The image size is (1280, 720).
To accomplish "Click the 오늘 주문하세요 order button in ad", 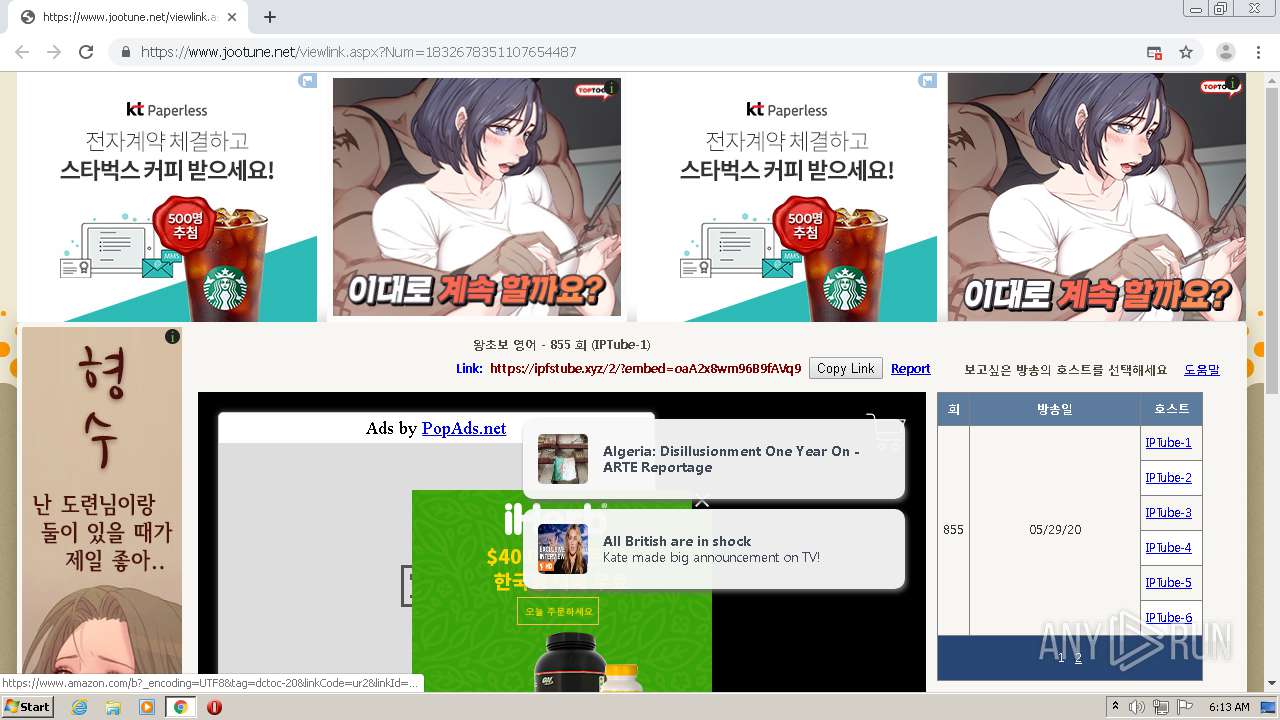I will (558, 611).
